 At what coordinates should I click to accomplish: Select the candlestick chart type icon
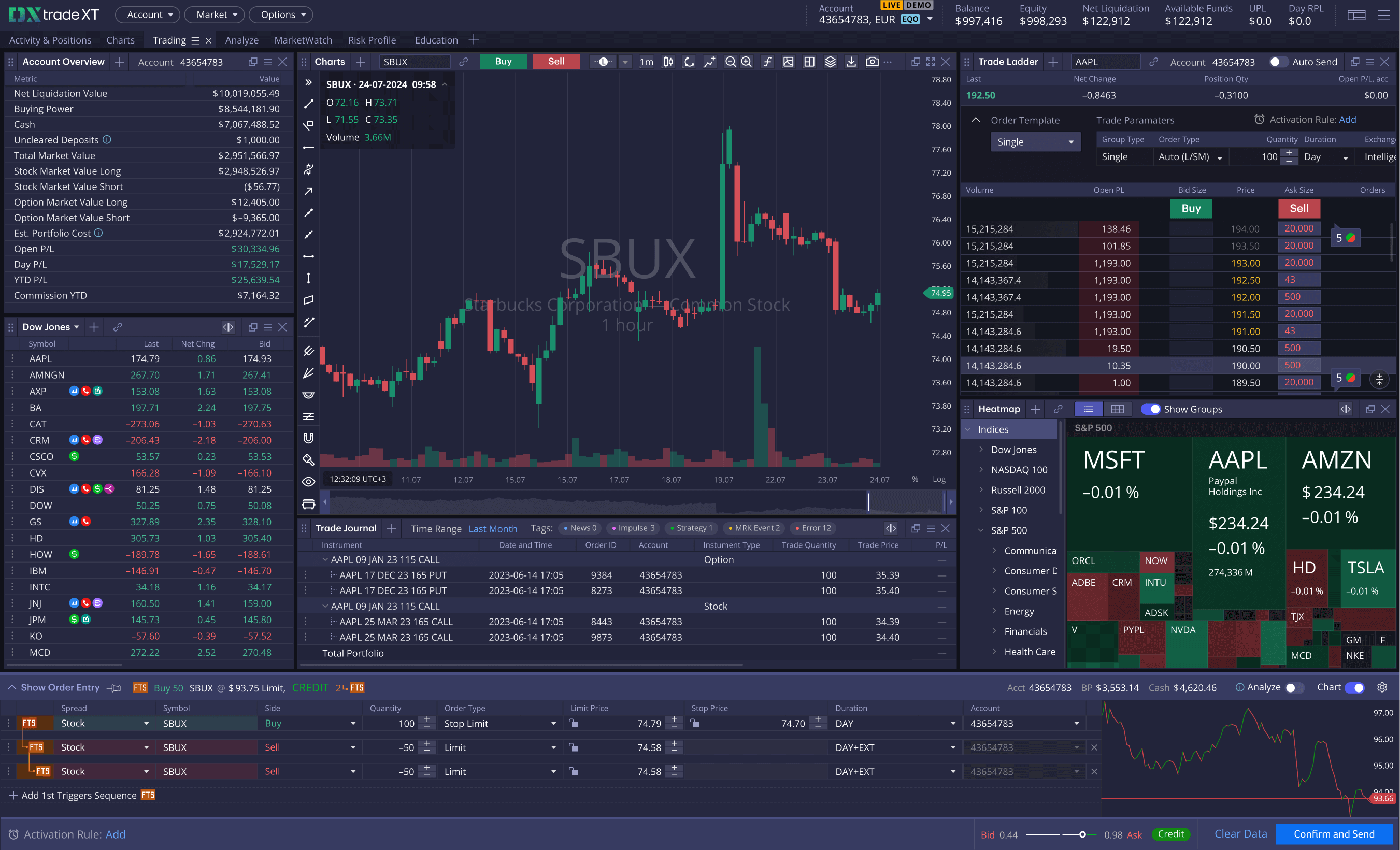click(668, 62)
